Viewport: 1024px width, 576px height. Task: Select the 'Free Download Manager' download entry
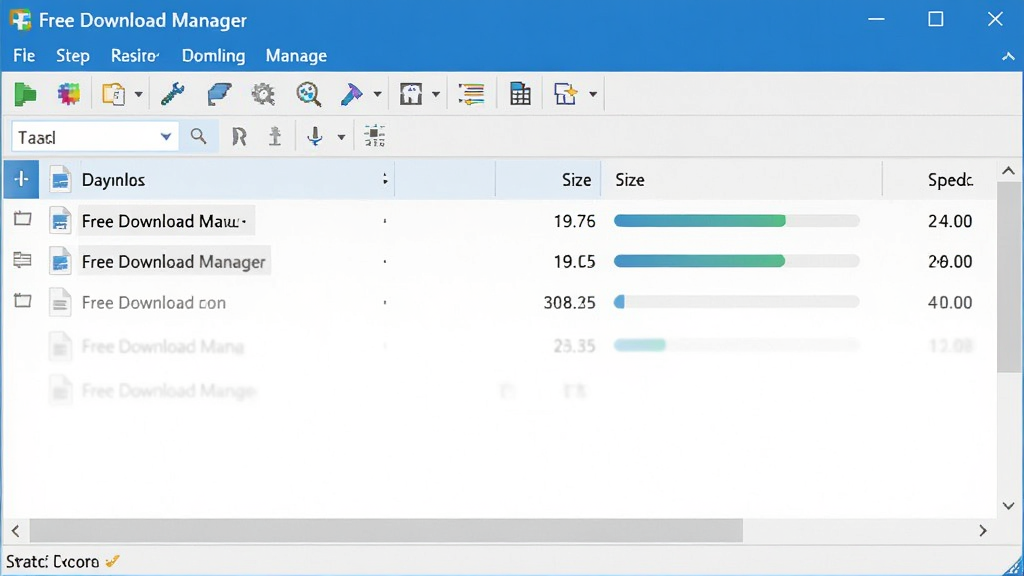[x=173, y=262]
